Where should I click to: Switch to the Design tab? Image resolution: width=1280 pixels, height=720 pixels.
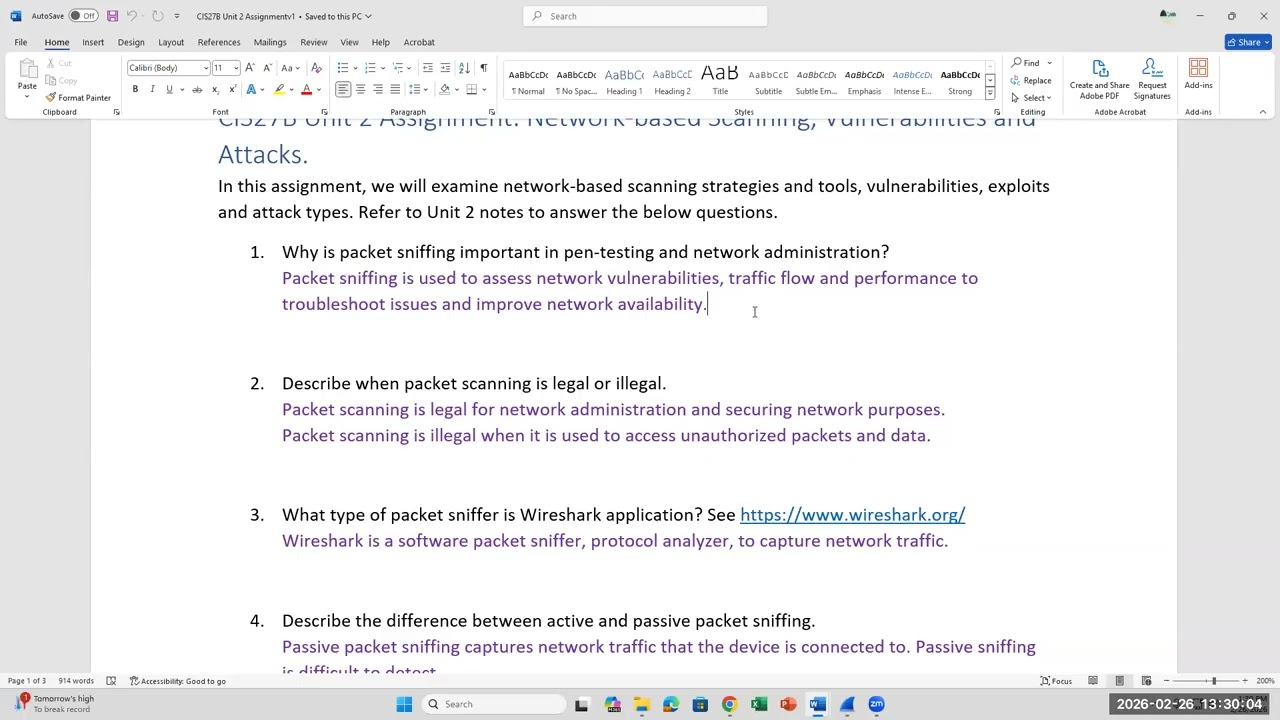click(131, 42)
